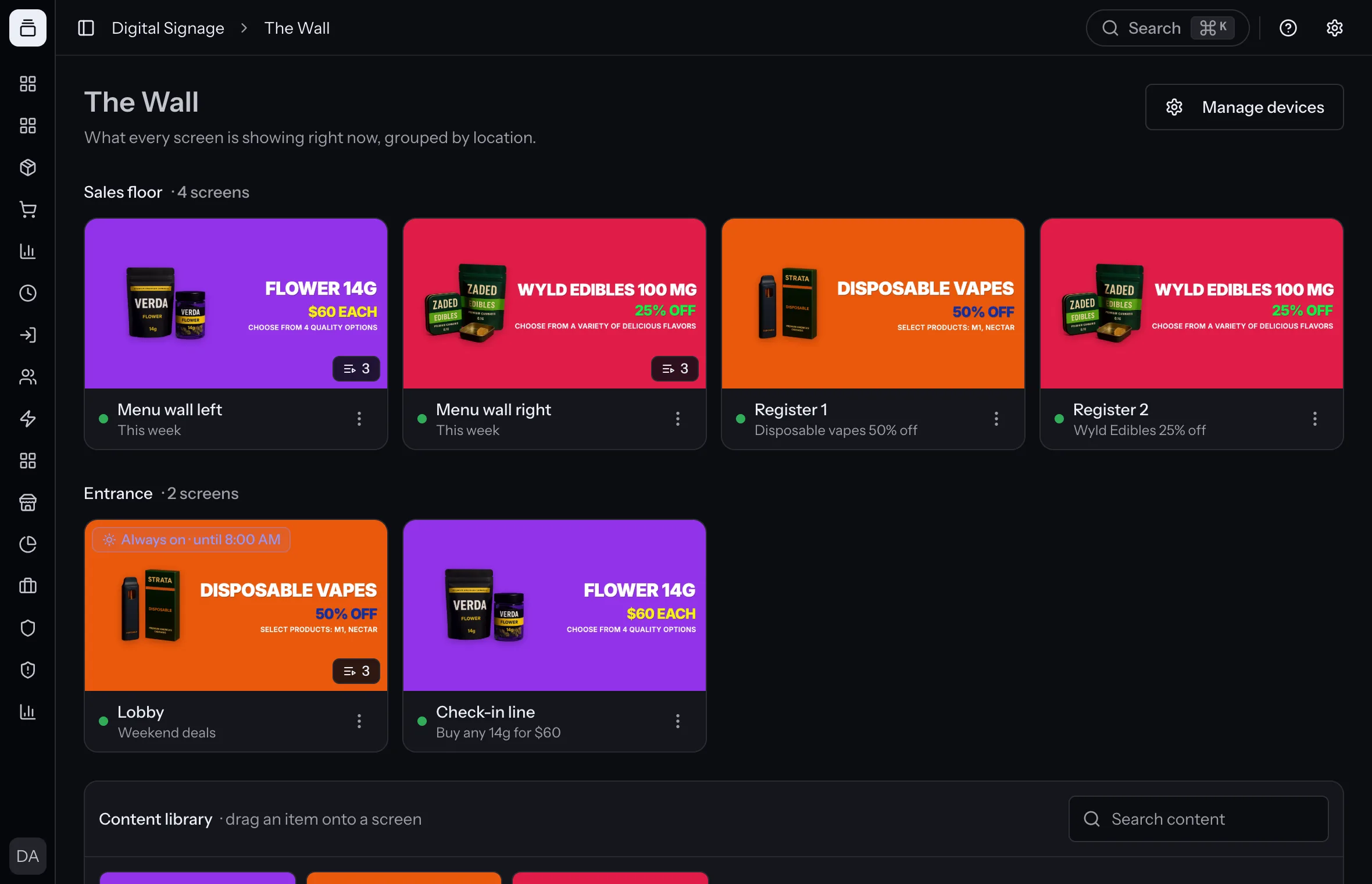Click the lightning bolt sidebar icon
Screen dimensions: 1372x884
click(28, 419)
